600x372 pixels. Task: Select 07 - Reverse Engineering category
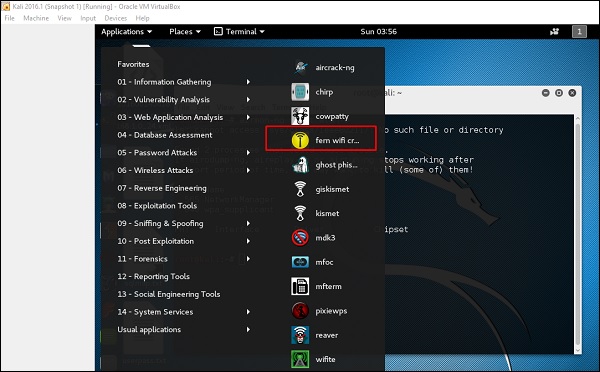click(162, 188)
